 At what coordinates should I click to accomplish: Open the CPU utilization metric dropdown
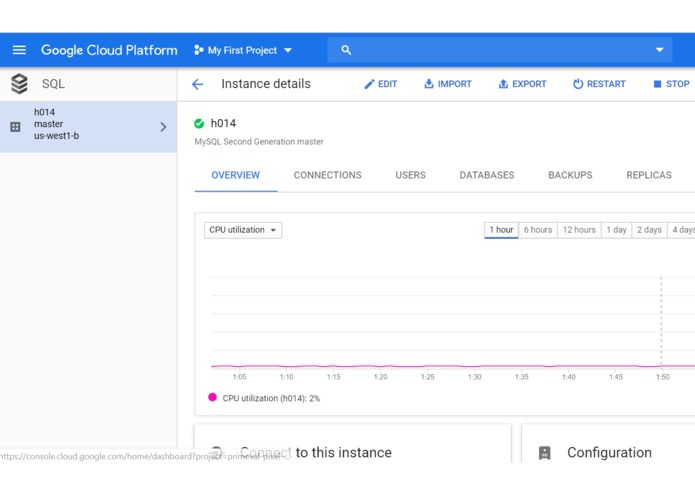pyautogui.click(x=243, y=230)
